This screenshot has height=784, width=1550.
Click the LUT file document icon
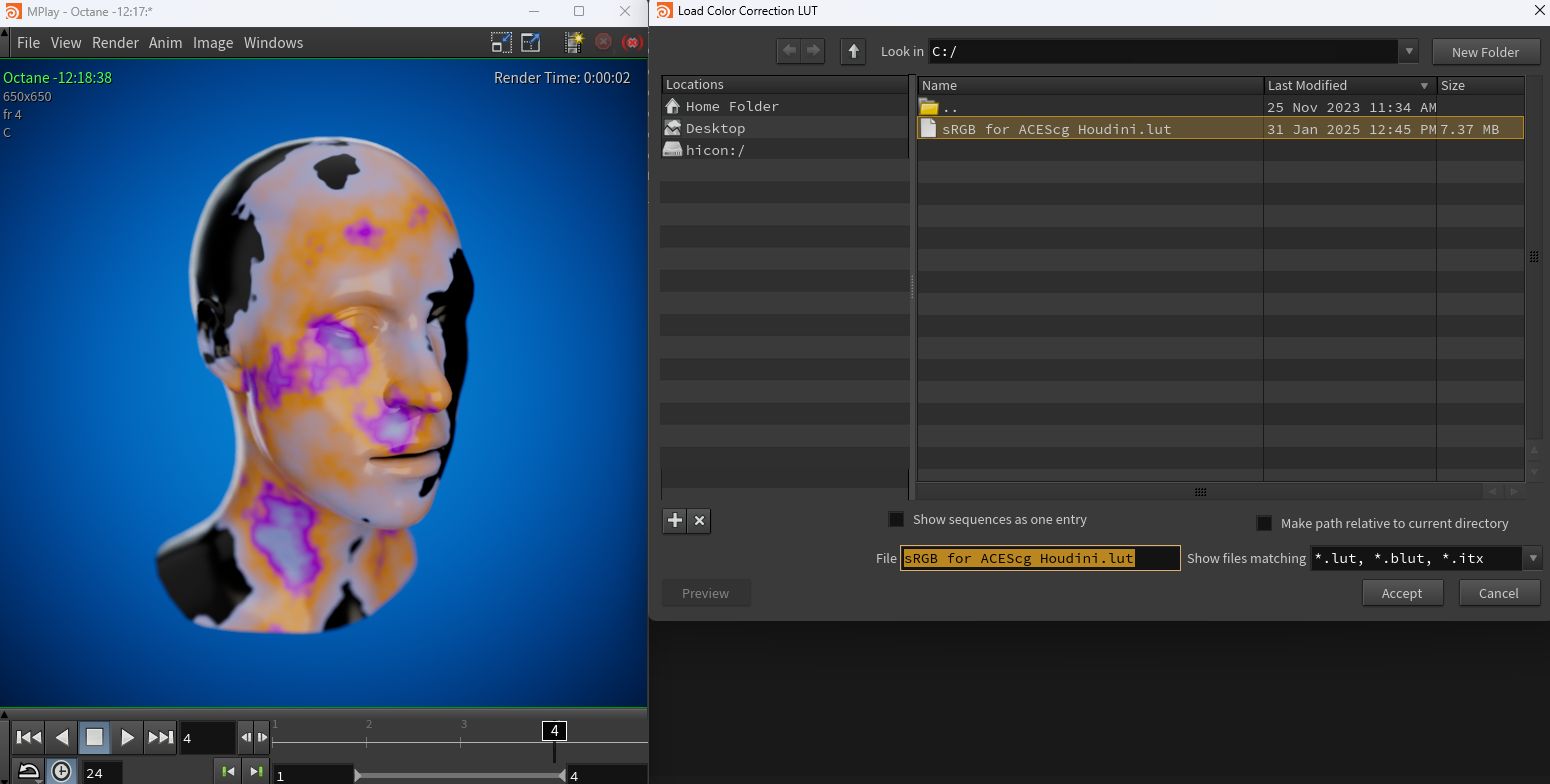pyautogui.click(x=928, y=128)
